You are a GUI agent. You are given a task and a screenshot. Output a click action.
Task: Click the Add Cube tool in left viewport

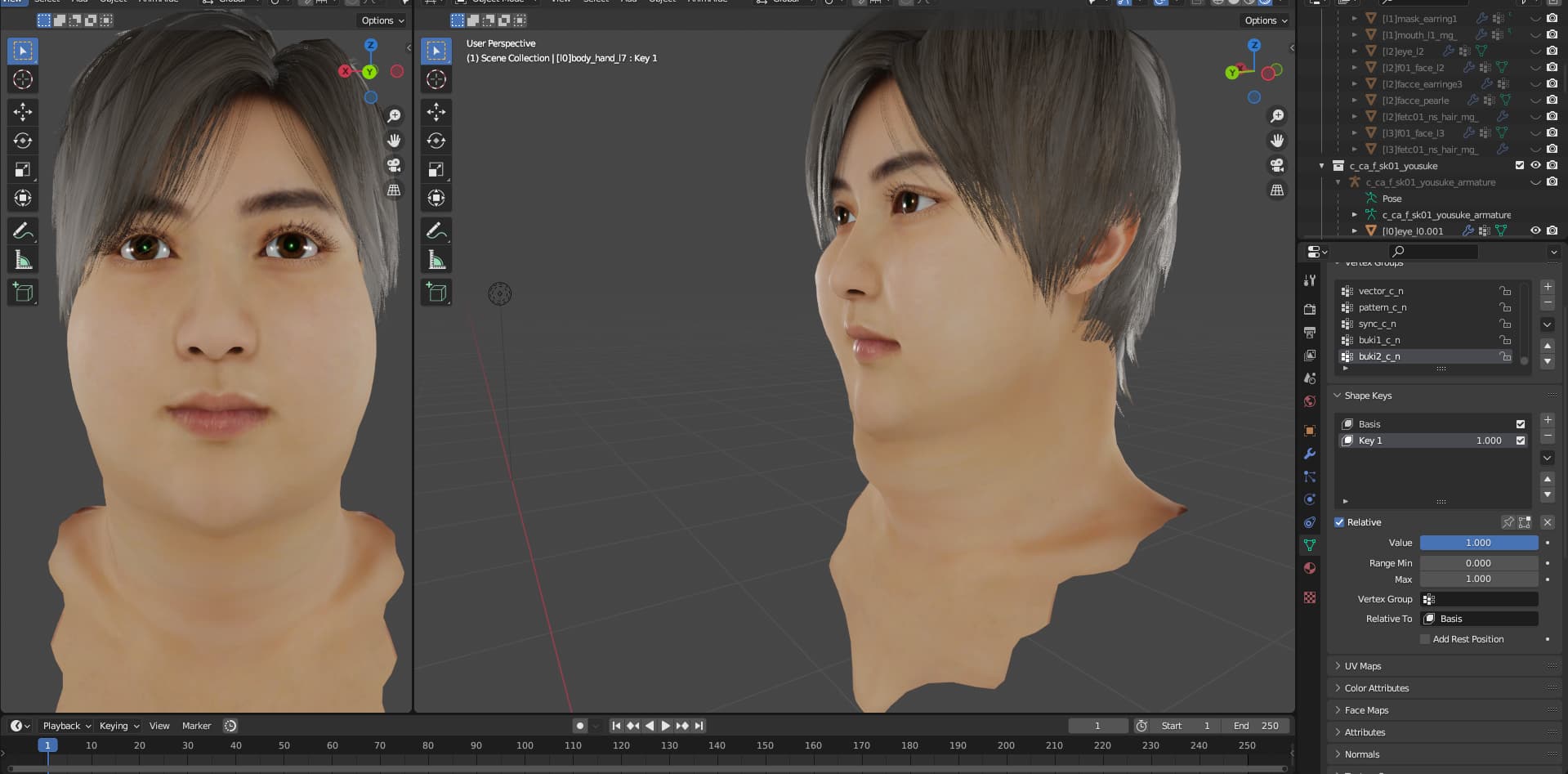tap(23, 292)
